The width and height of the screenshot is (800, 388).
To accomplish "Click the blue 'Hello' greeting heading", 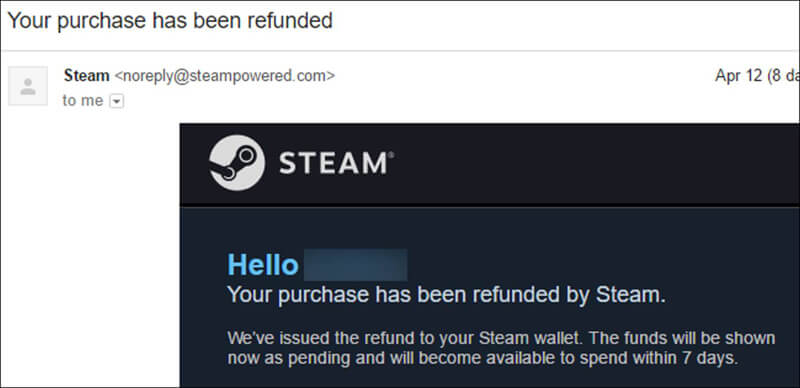I will coord(263,265).
